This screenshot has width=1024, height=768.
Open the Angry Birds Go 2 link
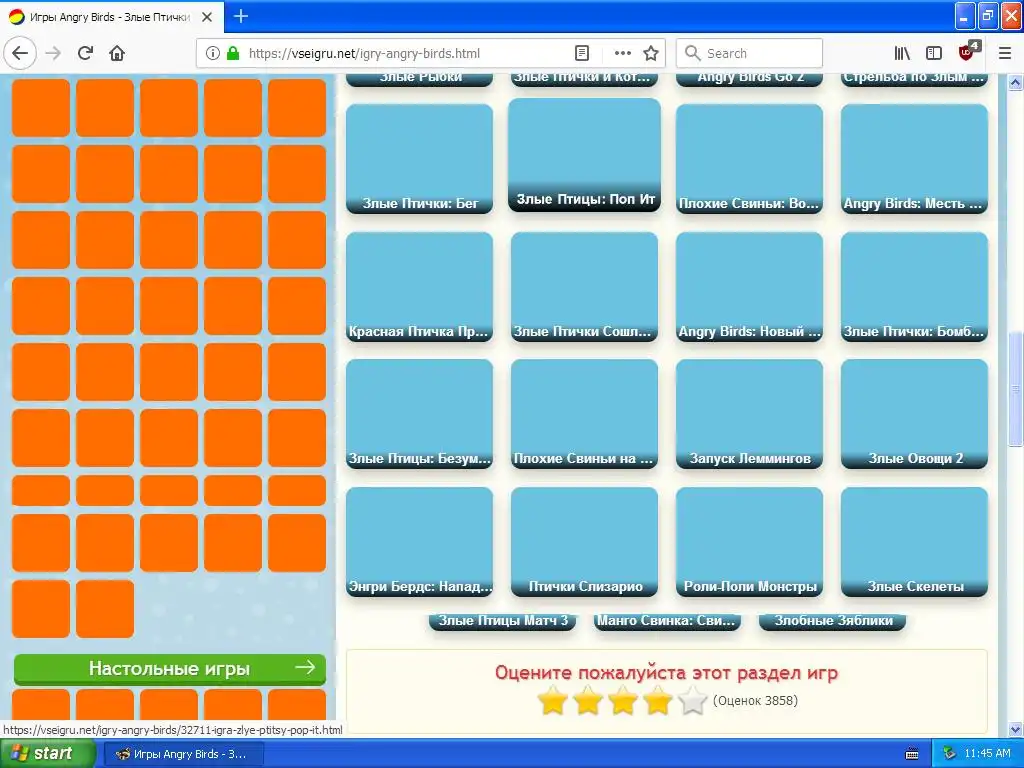tap(749, 79)
